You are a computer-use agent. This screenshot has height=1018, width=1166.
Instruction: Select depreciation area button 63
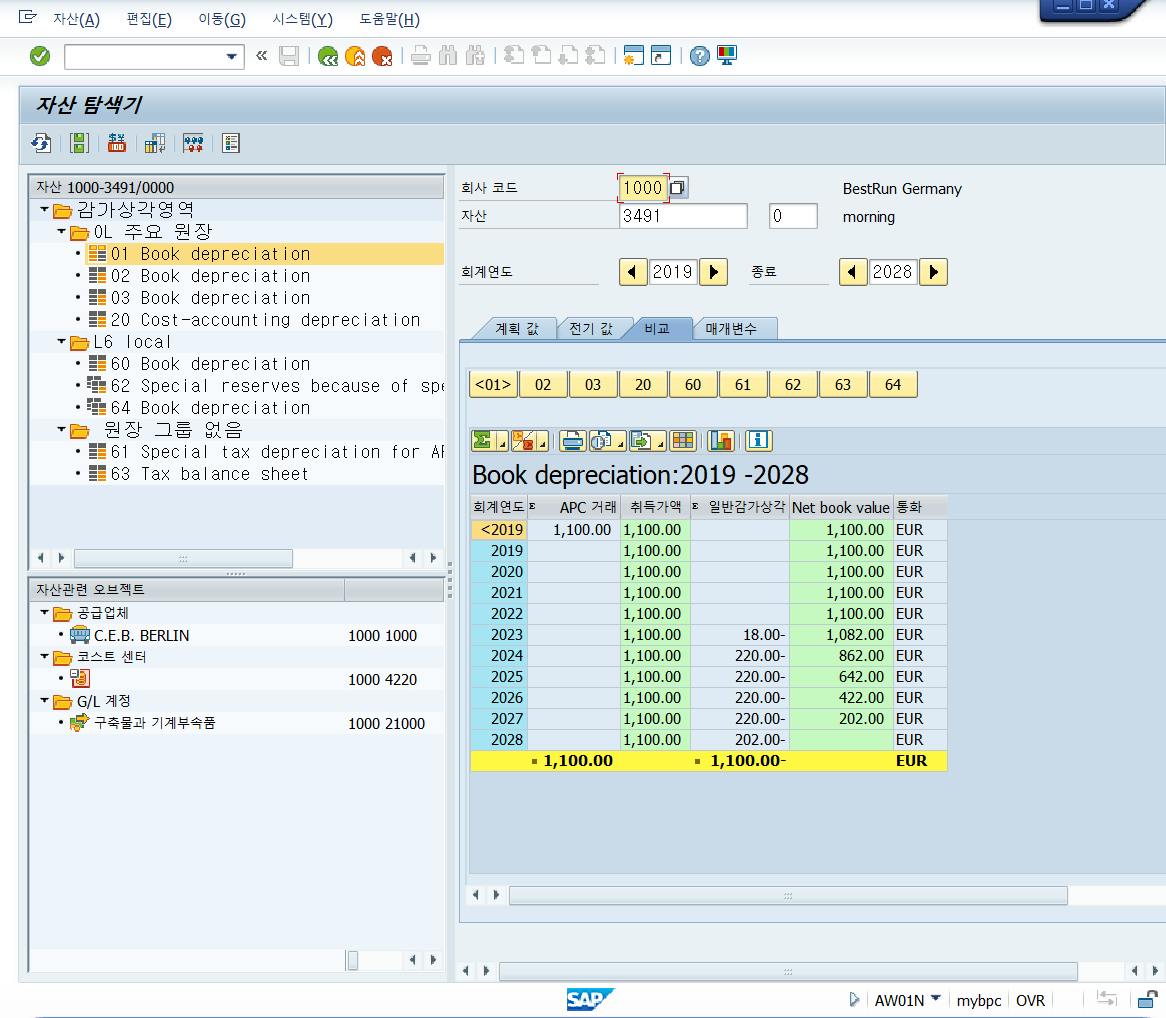coord(843,384)
